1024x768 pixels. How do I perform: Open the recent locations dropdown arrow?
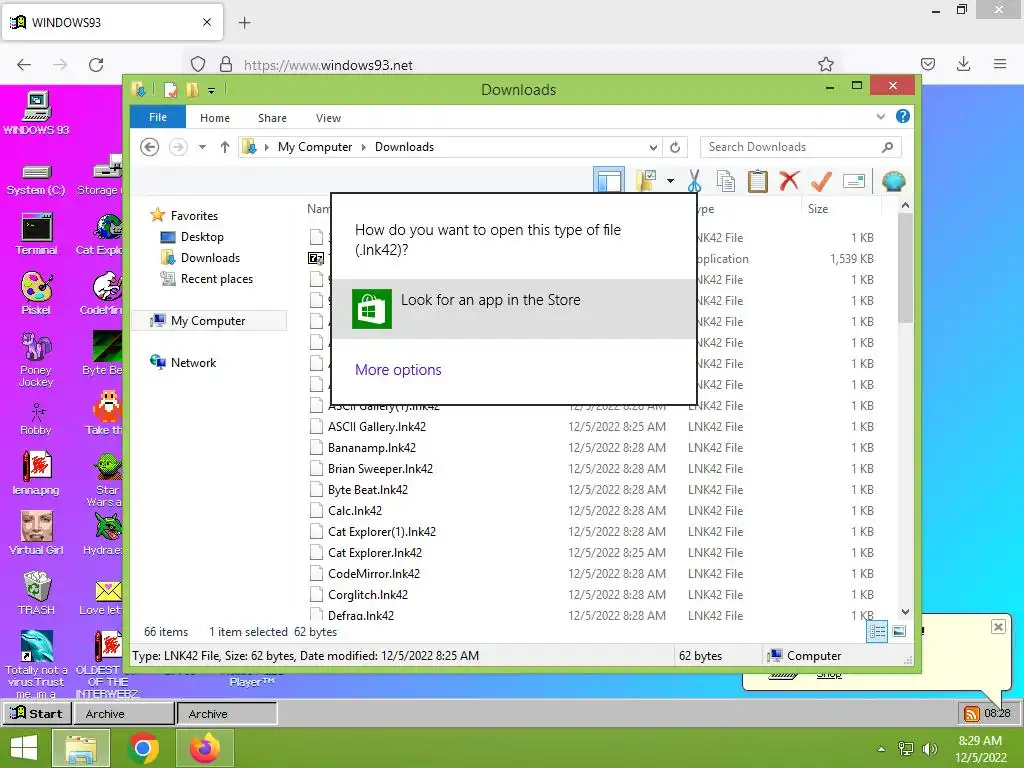[x=202, y=147]
